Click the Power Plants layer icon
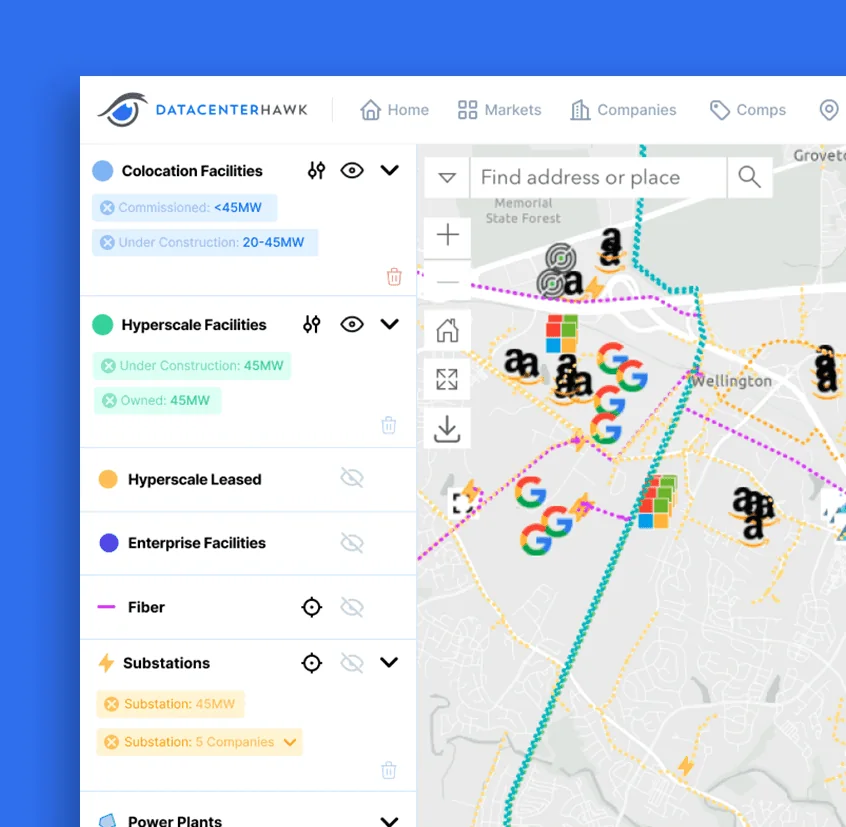The image size is (846, 827). pyautogui.click(x=108, y=821)
